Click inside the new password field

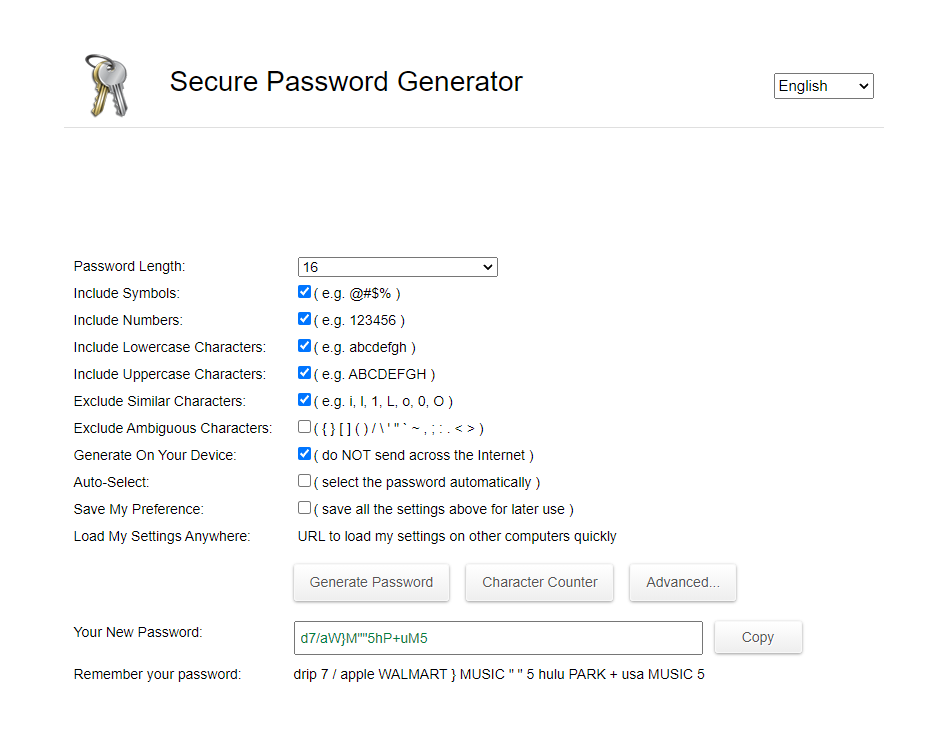(x=498, y=638)
